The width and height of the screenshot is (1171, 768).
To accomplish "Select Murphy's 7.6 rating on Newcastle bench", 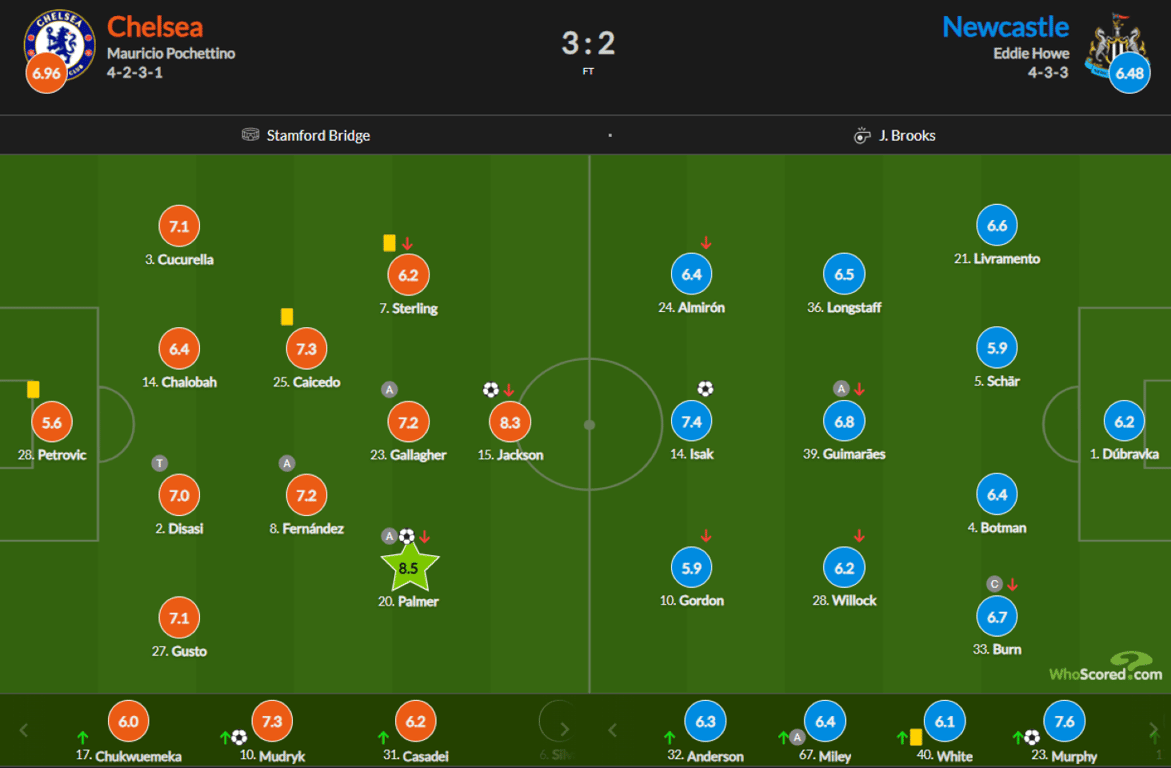I will [1063, 721].
